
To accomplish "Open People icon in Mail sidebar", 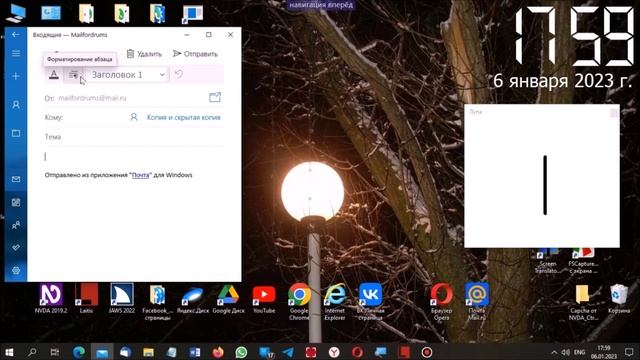I will pyautogui.click(x=16, y=225).
